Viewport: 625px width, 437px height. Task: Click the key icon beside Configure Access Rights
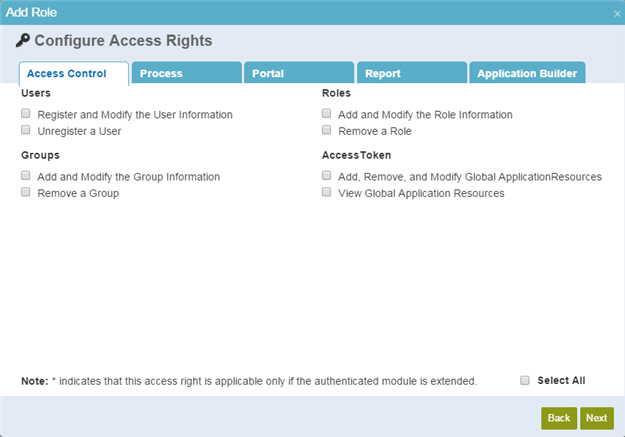23,40
